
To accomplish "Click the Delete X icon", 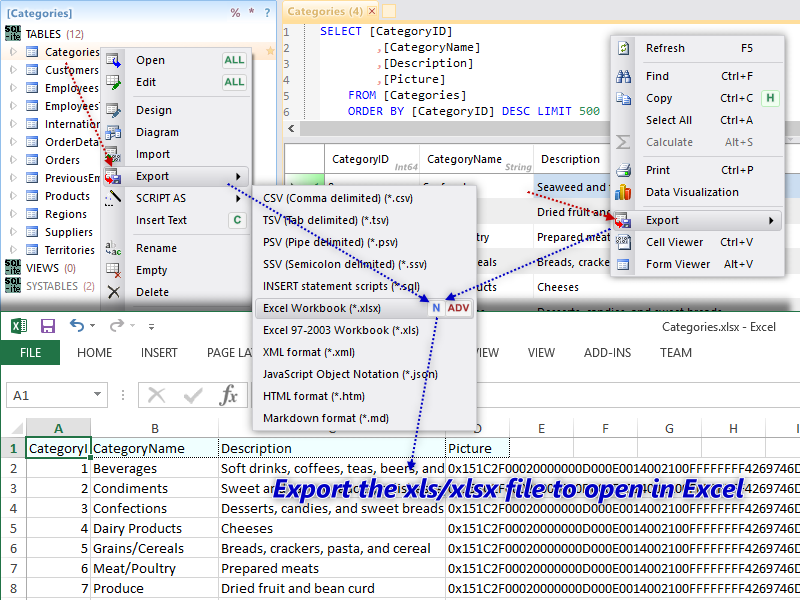I will [113, 292].
